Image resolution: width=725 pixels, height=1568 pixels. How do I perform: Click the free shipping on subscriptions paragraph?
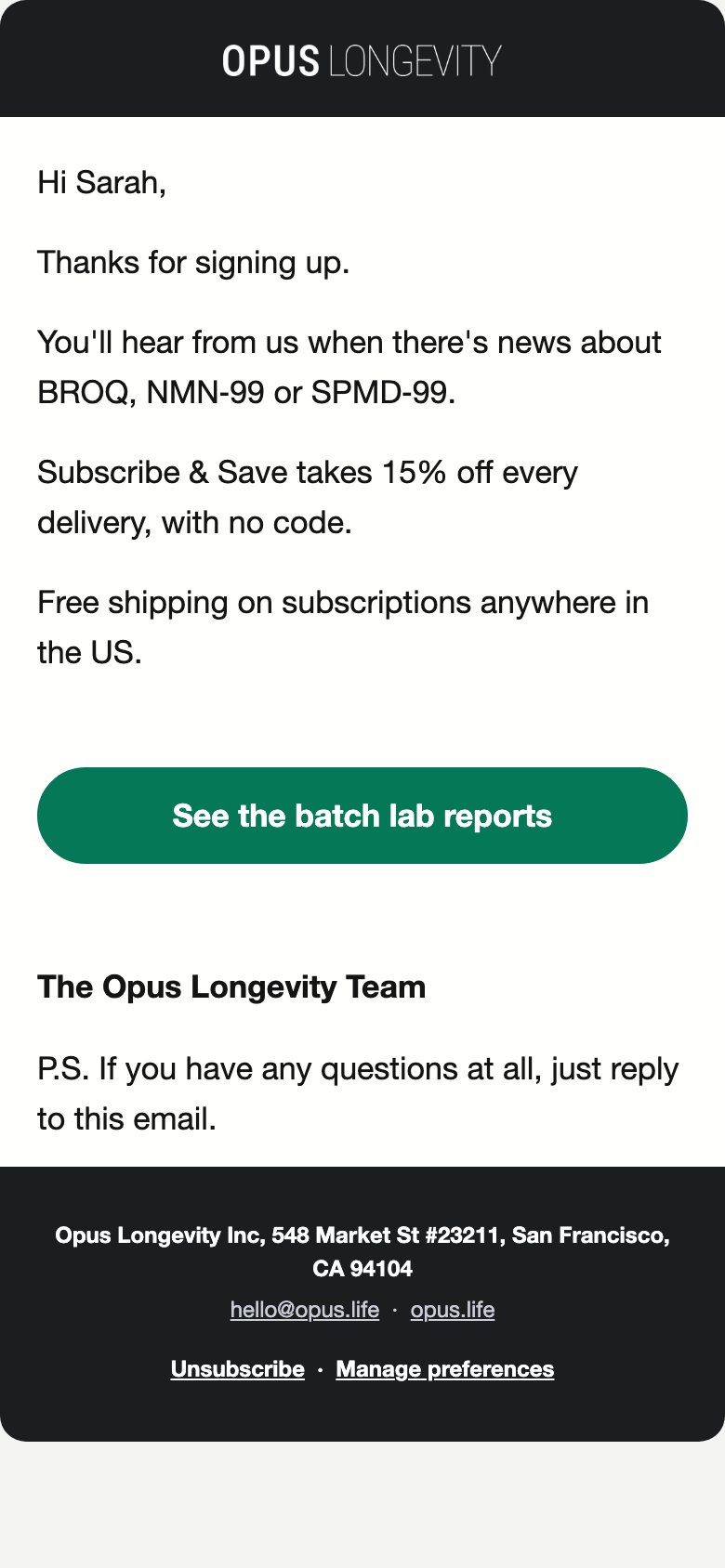343,628
